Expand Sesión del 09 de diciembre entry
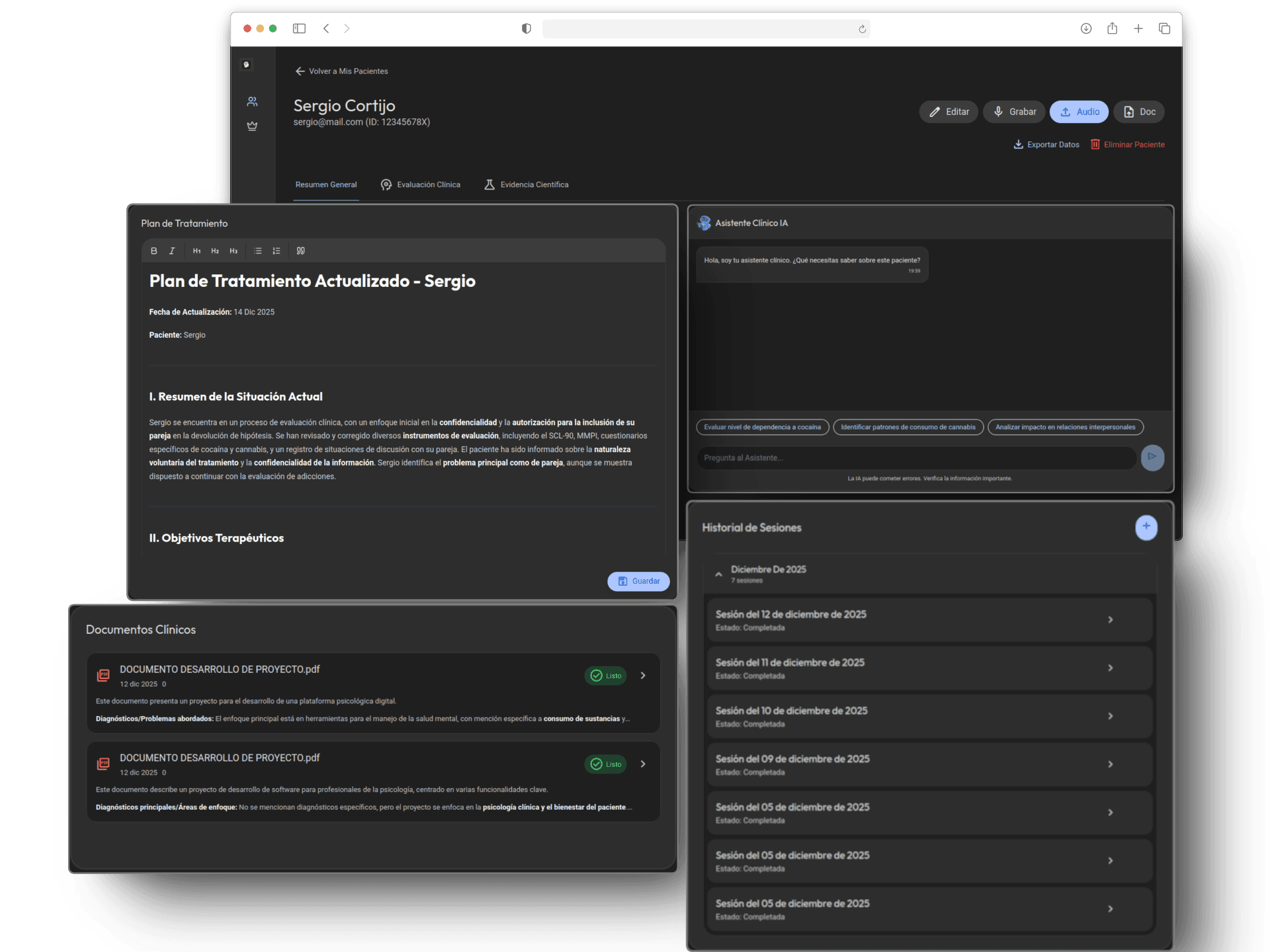This screenshot has width=1270, height=952. [1110, 764]
